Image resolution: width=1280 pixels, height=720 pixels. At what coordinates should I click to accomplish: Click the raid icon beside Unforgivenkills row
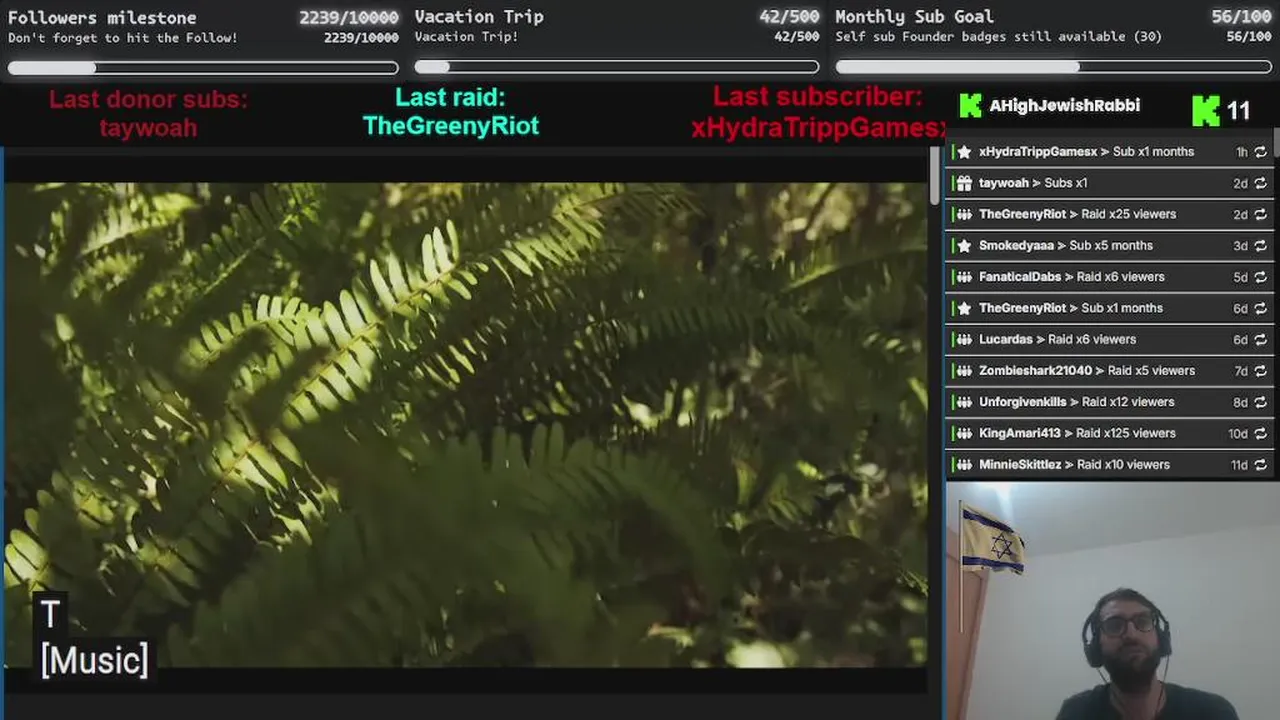[x=964, y=402]
